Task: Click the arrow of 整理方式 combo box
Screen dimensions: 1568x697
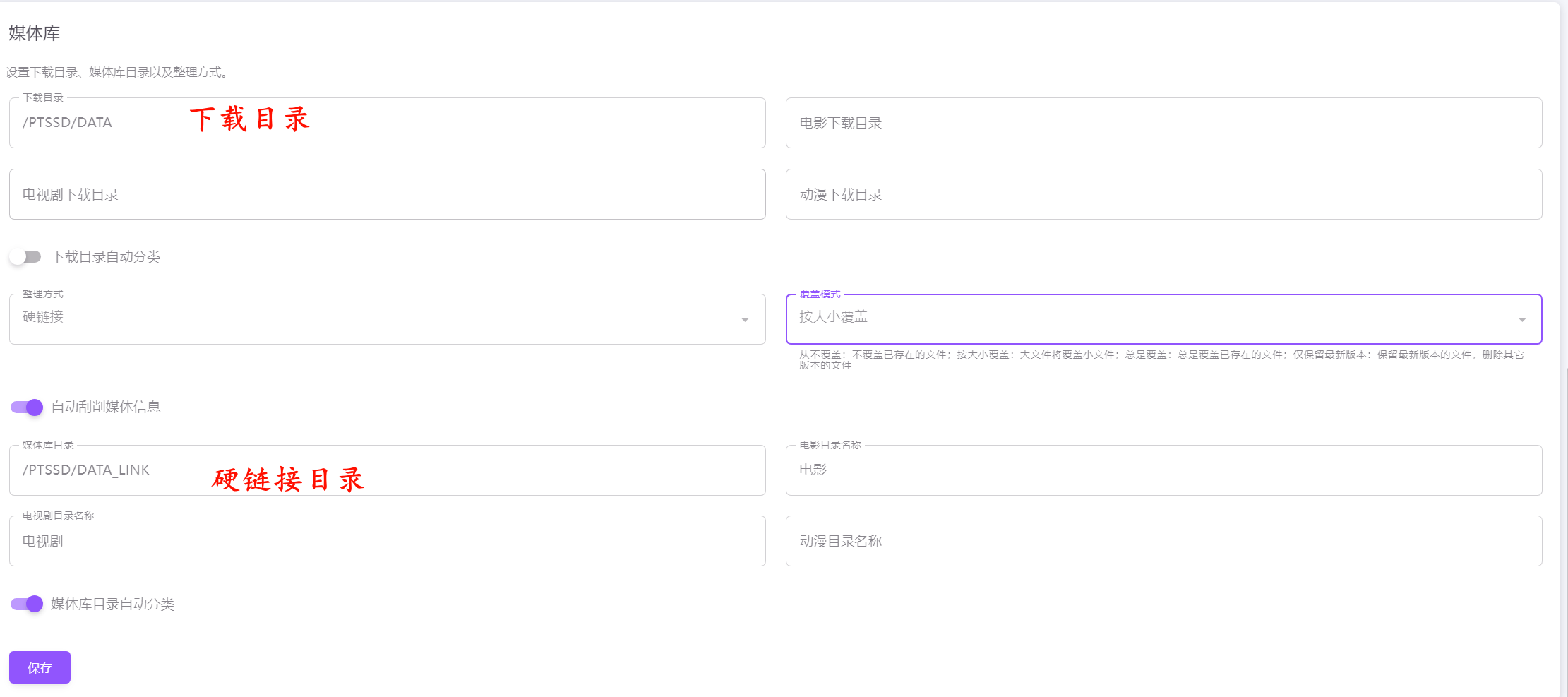Action: tap(745, 320)
